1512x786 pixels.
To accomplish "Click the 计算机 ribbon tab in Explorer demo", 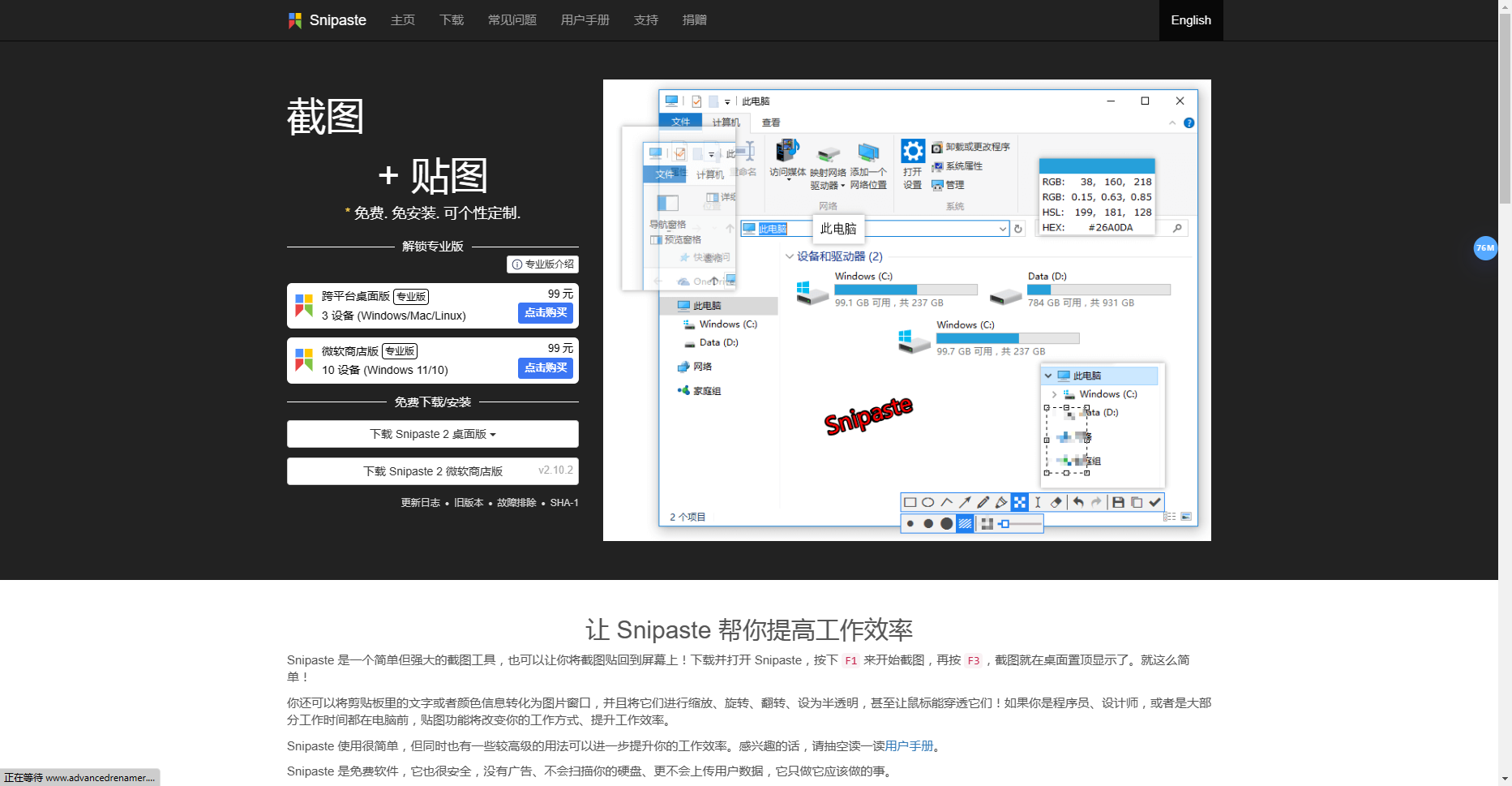I will click(x=726, y=122).
